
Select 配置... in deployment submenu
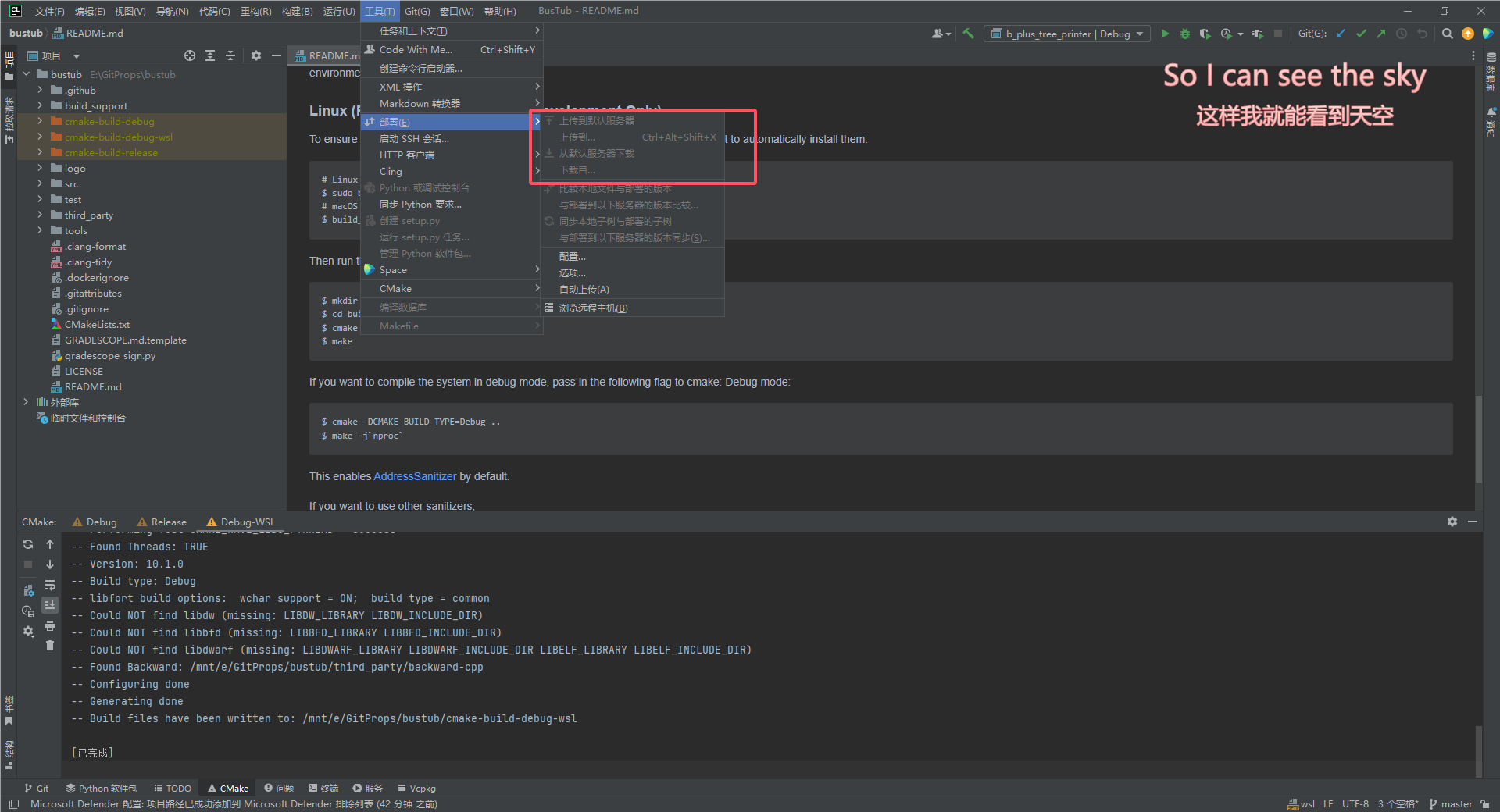[x=633, y=257]
